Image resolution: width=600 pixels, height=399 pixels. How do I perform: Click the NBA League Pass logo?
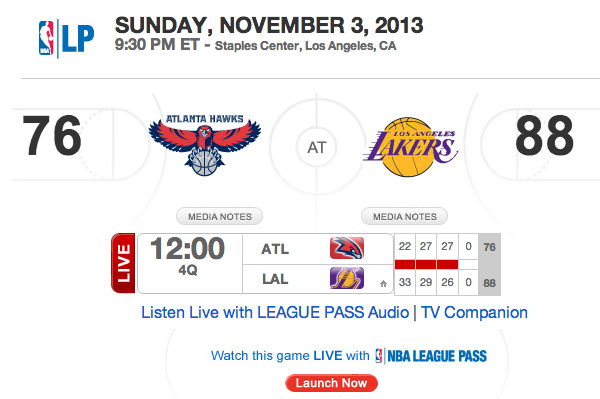(431, 356)
